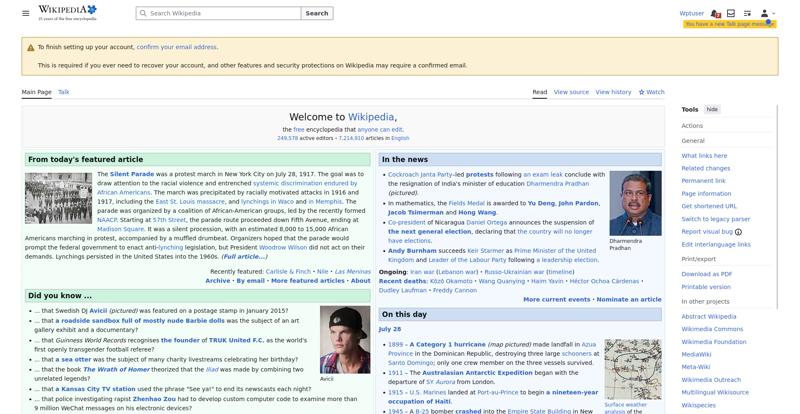800x414 pixels.
Task: Click Permanent link in Tools
Action: click(703, 181)
